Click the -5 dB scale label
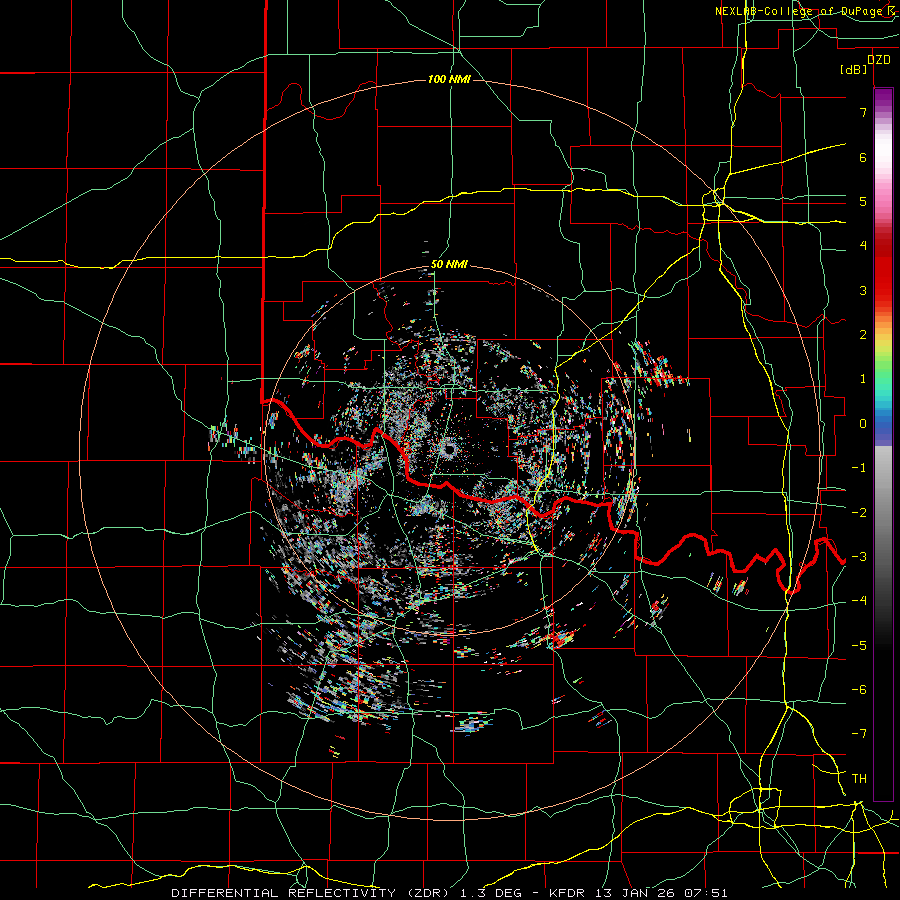The image size is (900, 900). pos(859,646)
